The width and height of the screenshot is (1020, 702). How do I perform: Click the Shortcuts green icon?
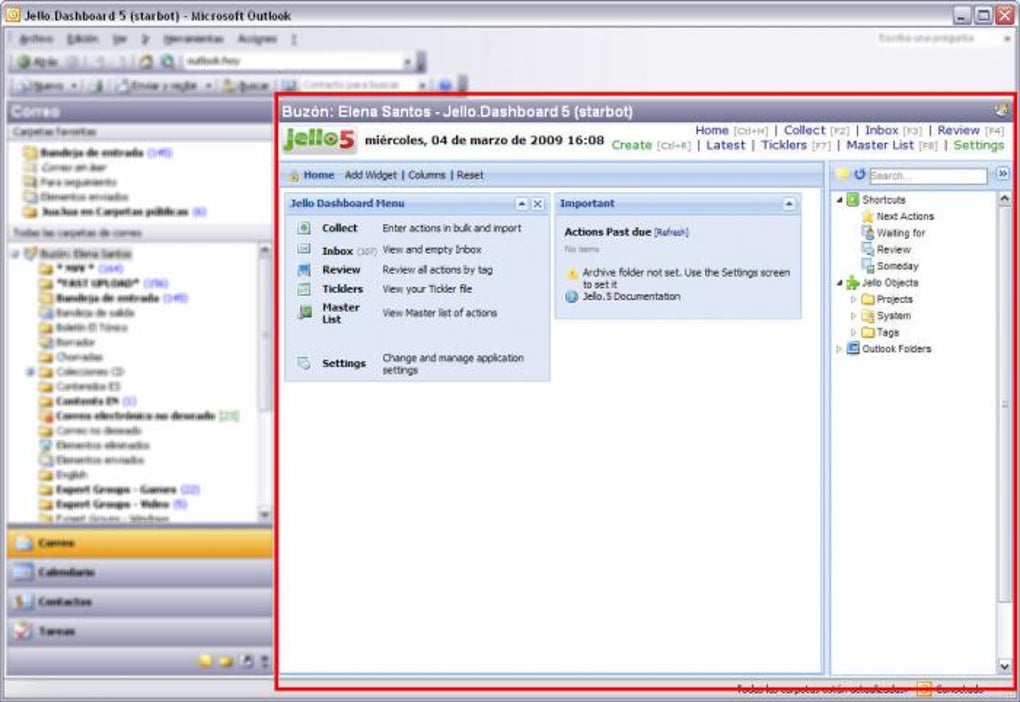tap(853, 200)
